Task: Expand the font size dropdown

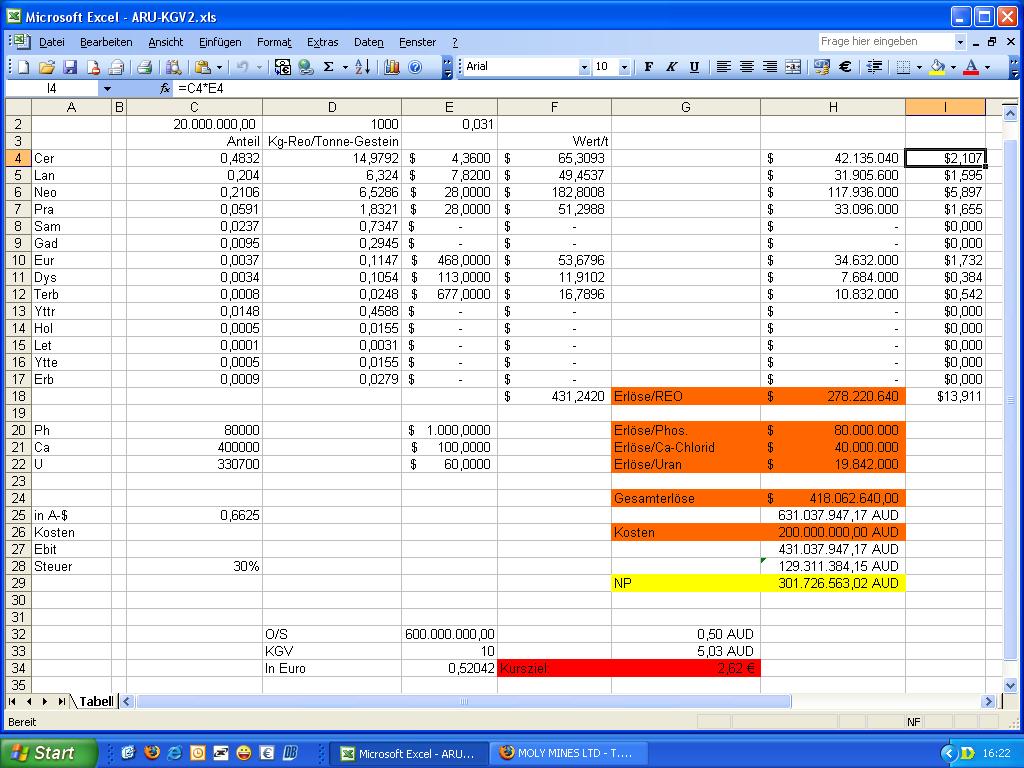Action: pyautogui.click(x=624, y=67)
